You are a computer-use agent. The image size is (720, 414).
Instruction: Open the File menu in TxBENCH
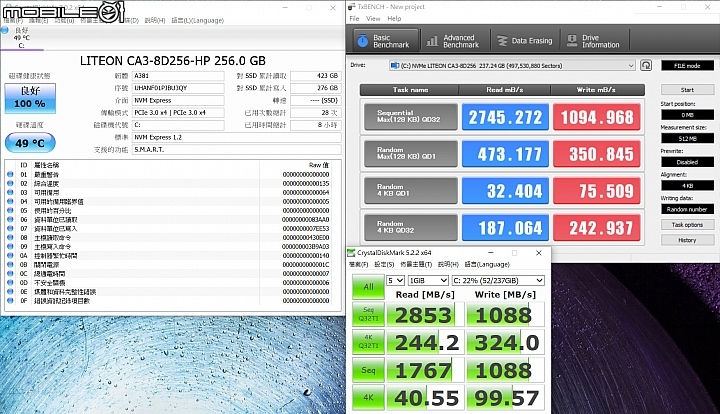tap(354, 18)
